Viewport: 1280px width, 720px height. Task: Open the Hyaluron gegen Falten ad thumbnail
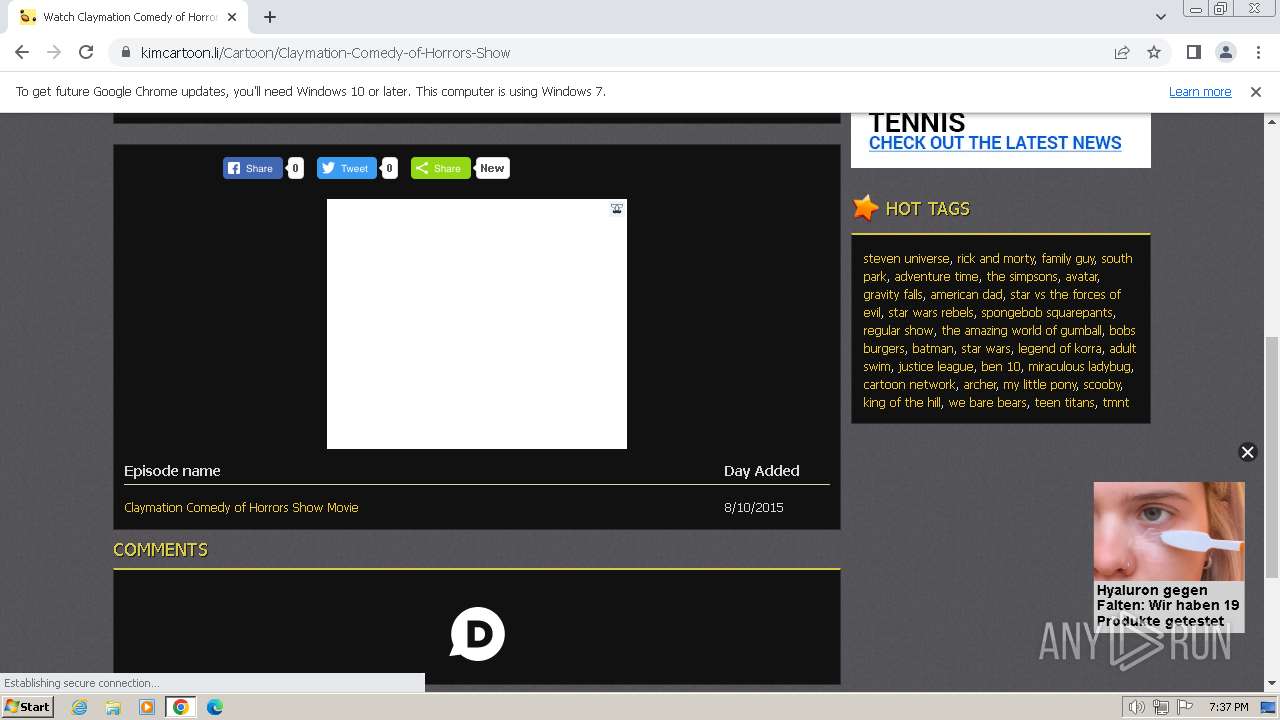(x=1169, y=532)
